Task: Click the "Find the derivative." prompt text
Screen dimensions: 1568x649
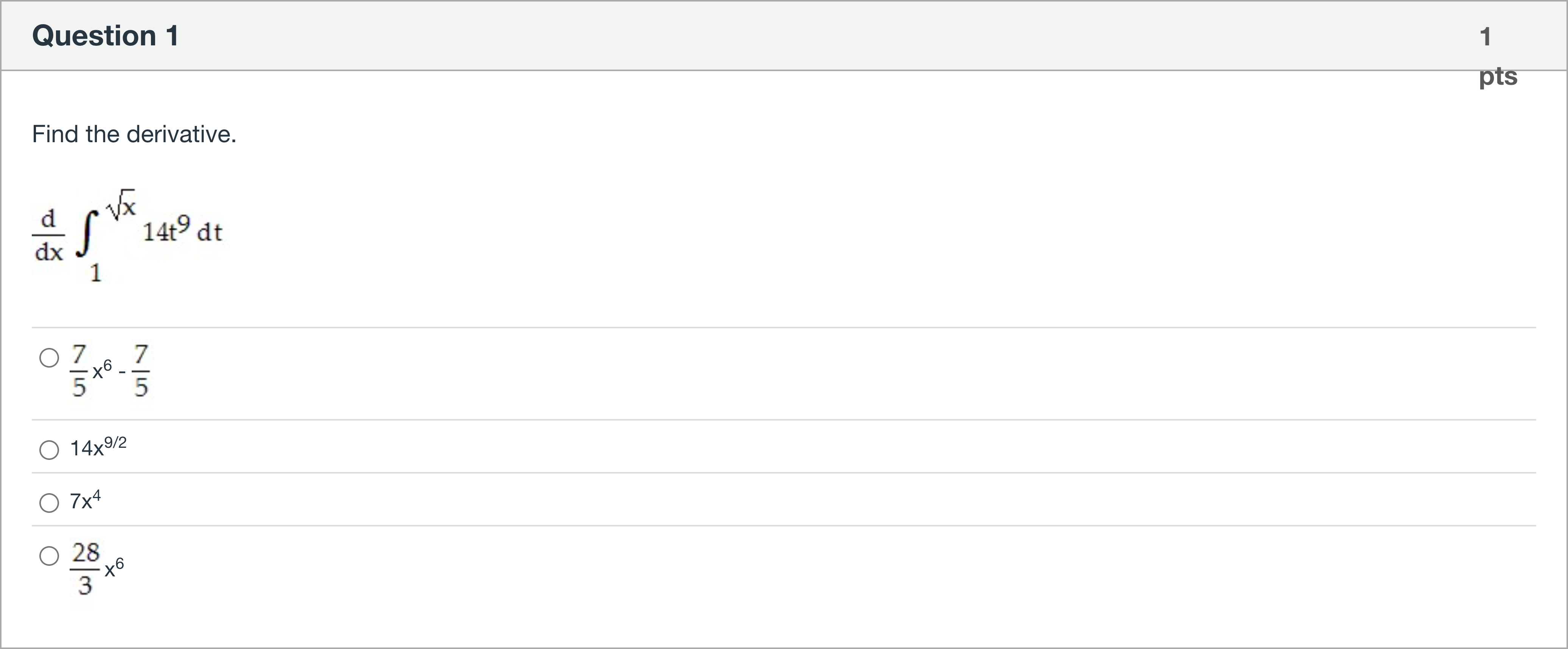Action: click(x=134, y=134)
